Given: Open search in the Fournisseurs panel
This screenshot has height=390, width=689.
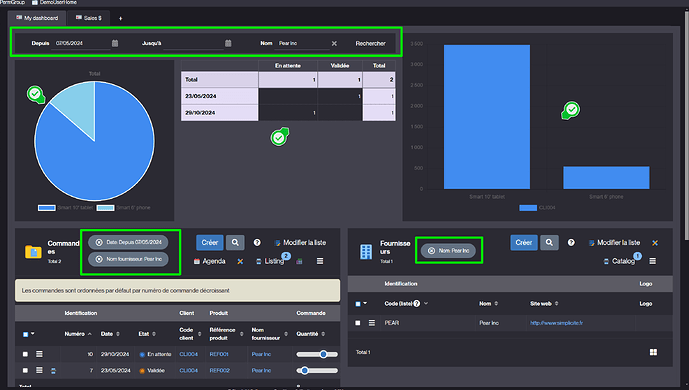Looking at the screenshot, I should tap(549, 242).
